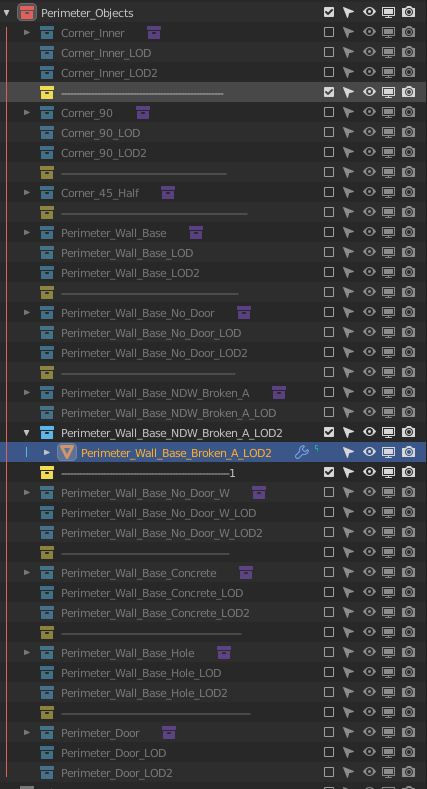Click the wrench modifier icon on Perimeter_Wall_Base_Broken_A_LOD2
The image size is (427, 789).
click(x=301, y=452)
